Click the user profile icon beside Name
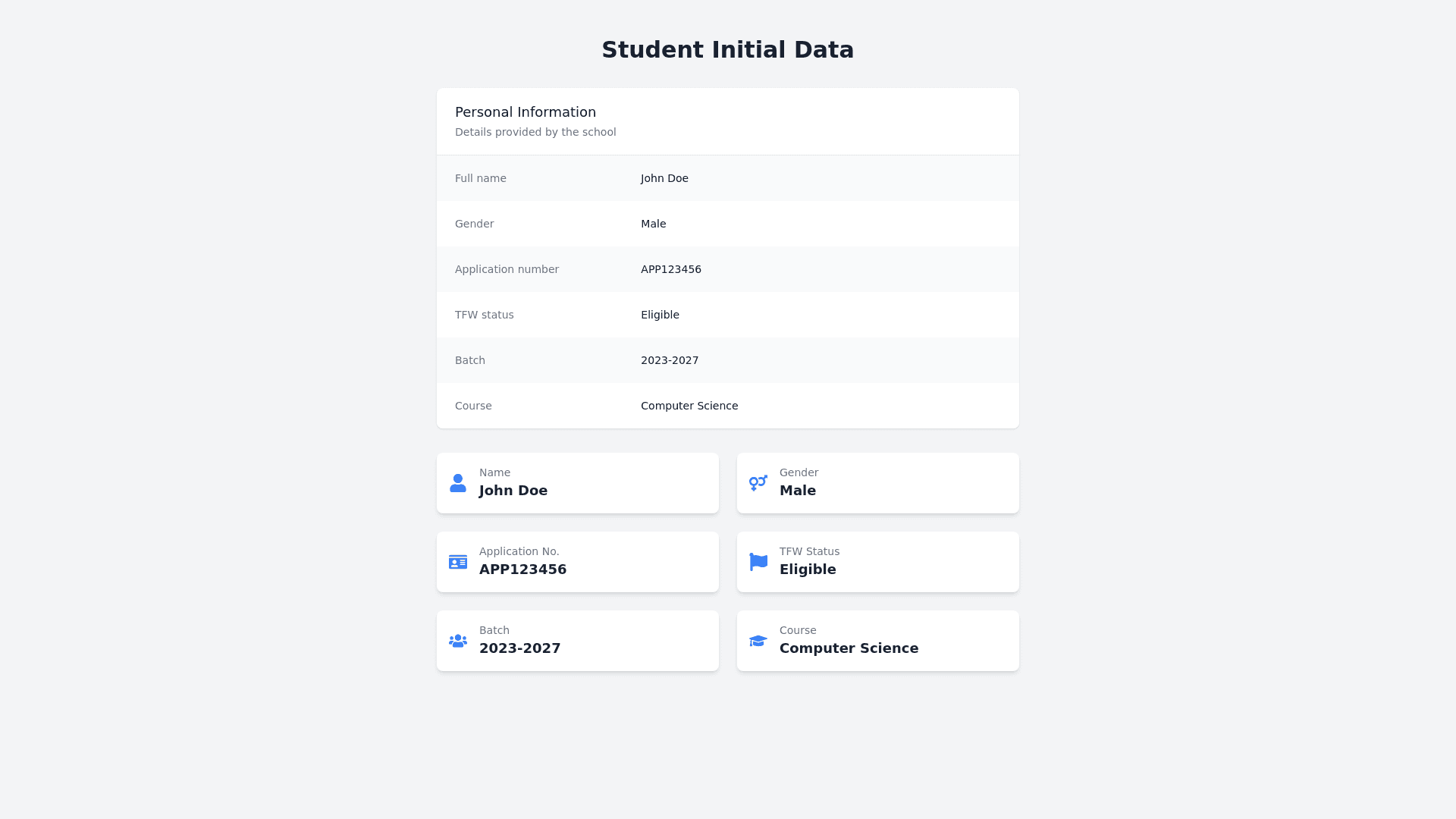The image size is (1456, 819). tap(458, 483)
